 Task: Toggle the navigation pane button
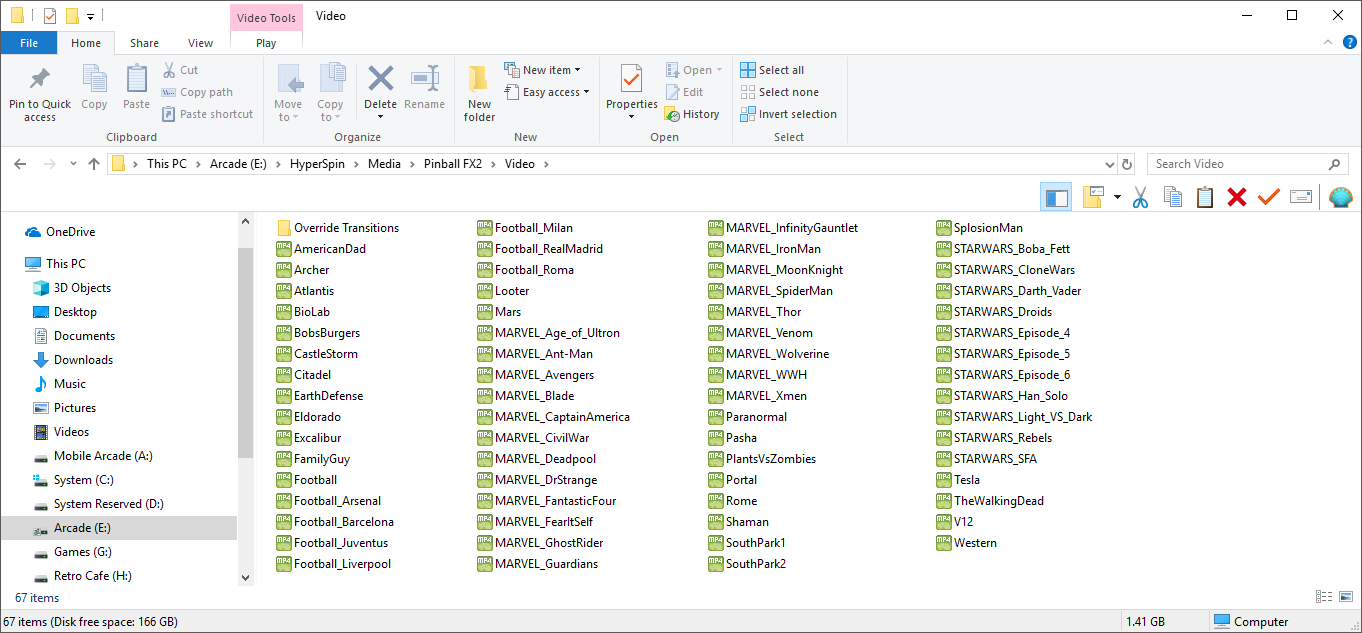[x=1056, y=198]
